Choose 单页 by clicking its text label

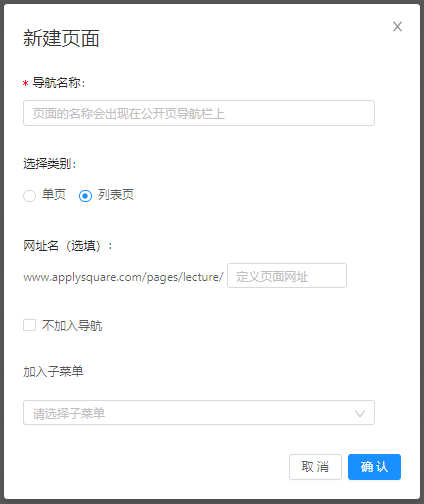[54, 195]
